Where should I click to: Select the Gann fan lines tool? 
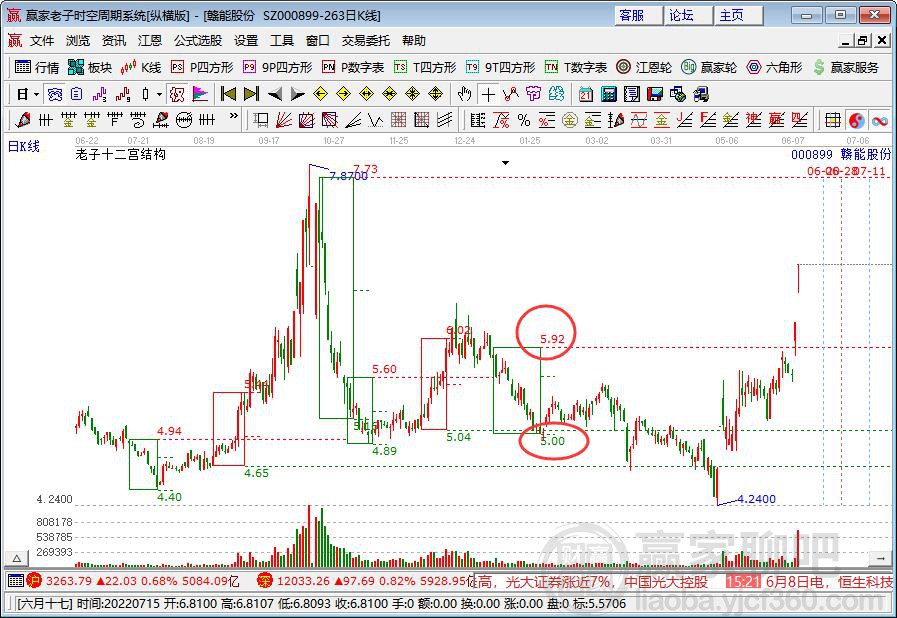pos(284,120)
